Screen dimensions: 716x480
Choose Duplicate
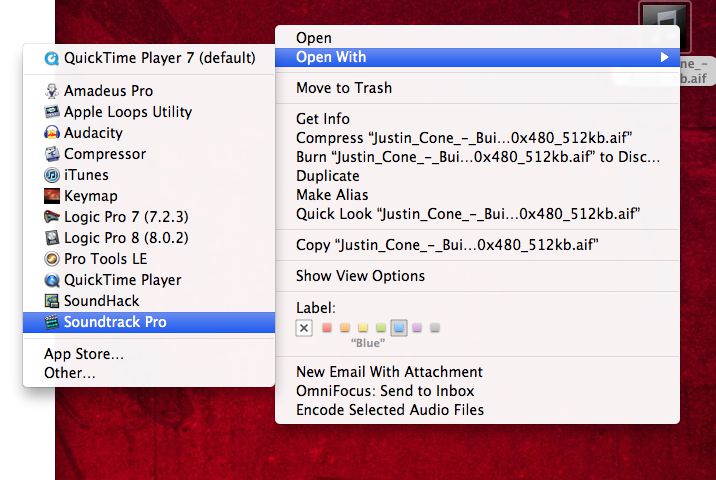point(477,176)
